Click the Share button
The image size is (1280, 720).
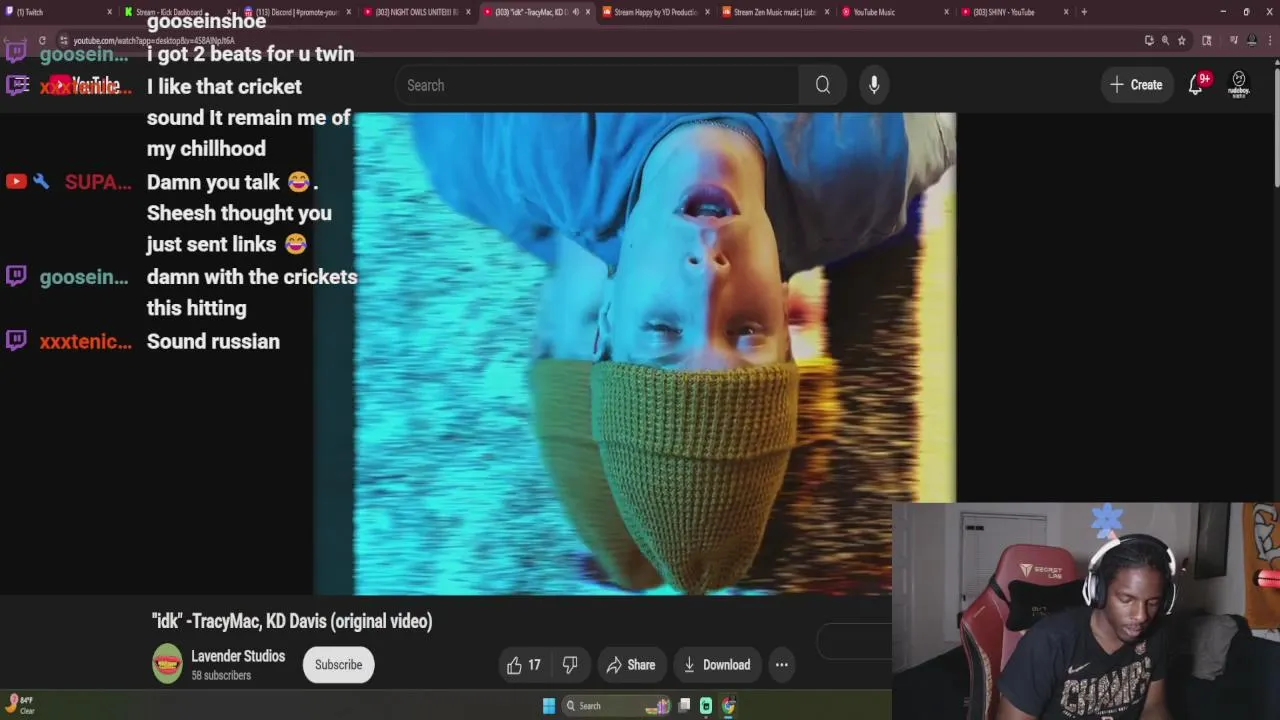click(x=631, y=665)
